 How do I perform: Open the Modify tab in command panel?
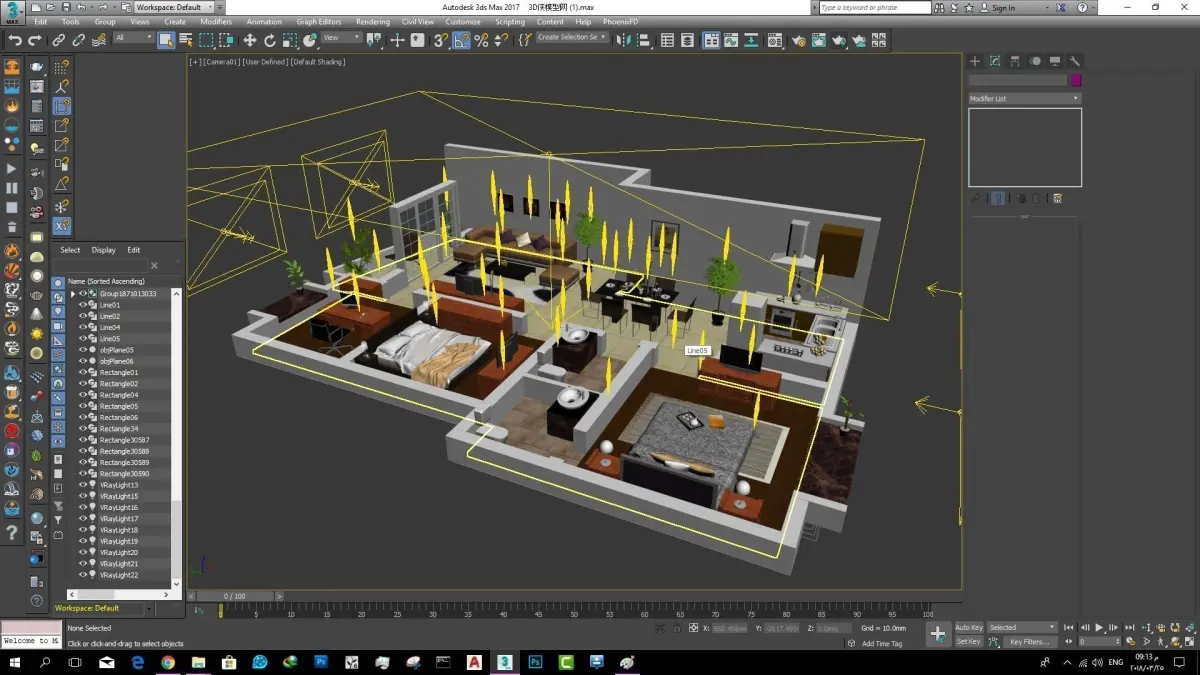[995, 61]
